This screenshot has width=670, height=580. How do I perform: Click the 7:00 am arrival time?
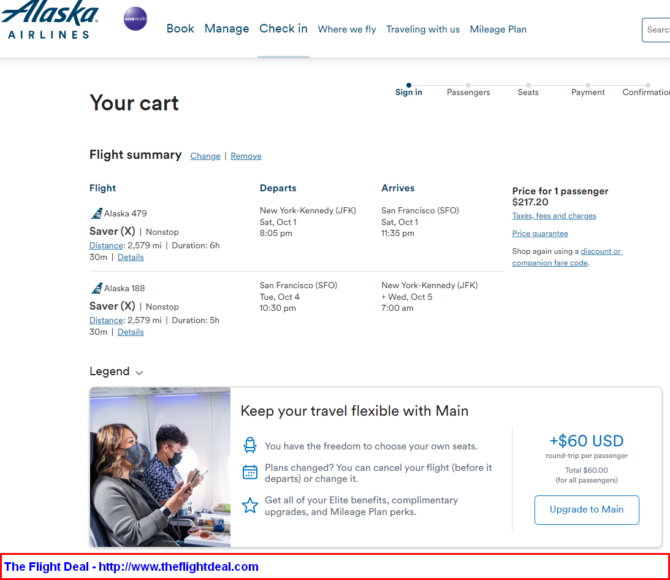(397, 308)
